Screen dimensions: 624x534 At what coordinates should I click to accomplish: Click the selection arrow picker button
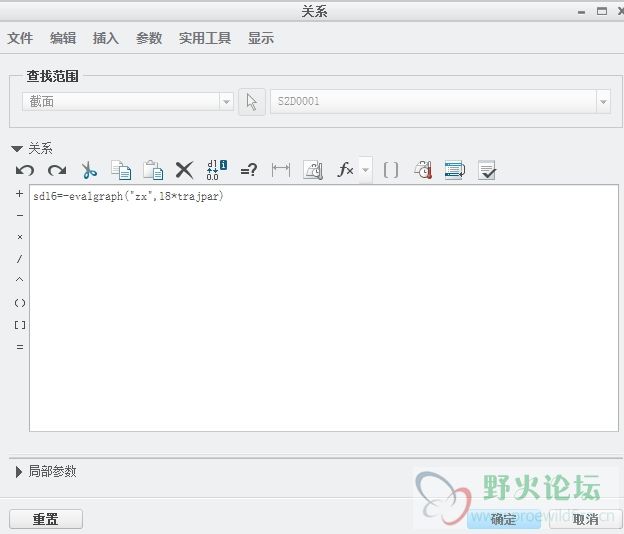click(252, 102)
